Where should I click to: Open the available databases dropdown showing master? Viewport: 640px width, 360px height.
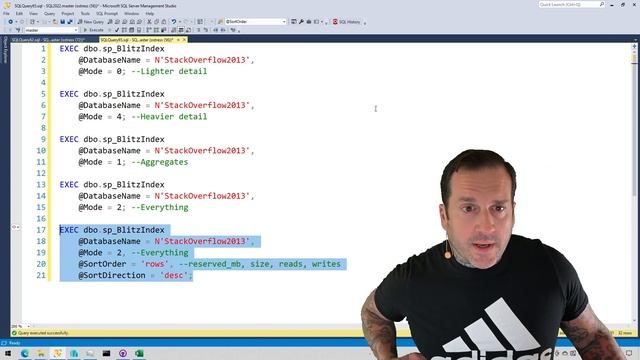click(x=51, y=30)
